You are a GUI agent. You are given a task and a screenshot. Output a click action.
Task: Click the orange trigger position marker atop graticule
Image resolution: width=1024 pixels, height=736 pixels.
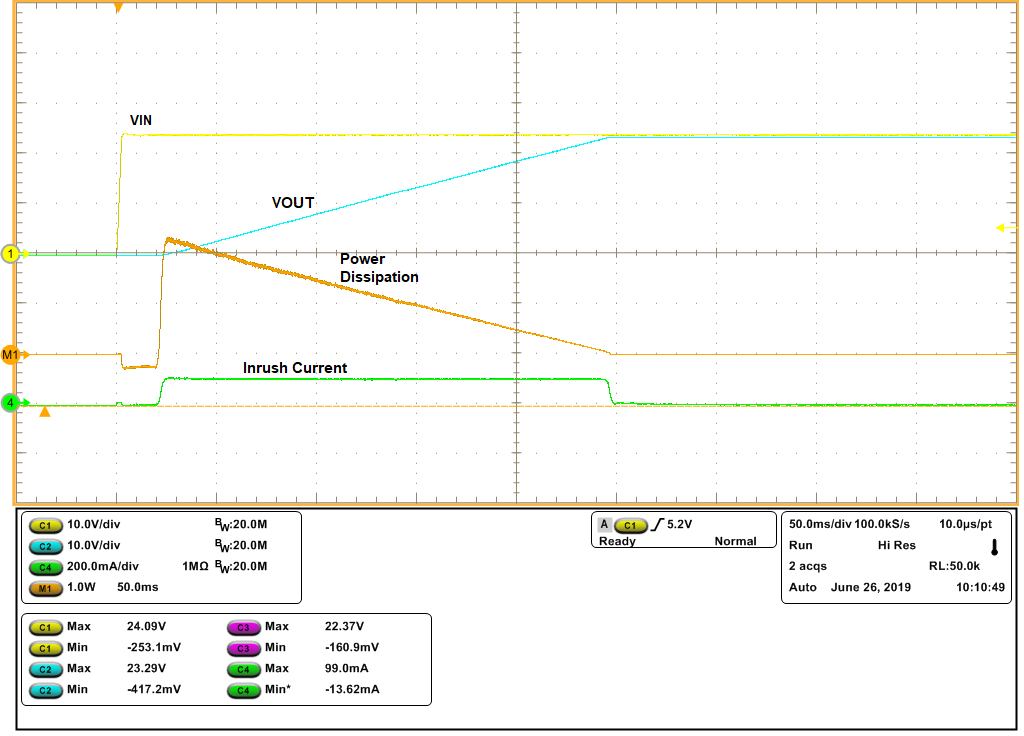(x=118, y=8)
